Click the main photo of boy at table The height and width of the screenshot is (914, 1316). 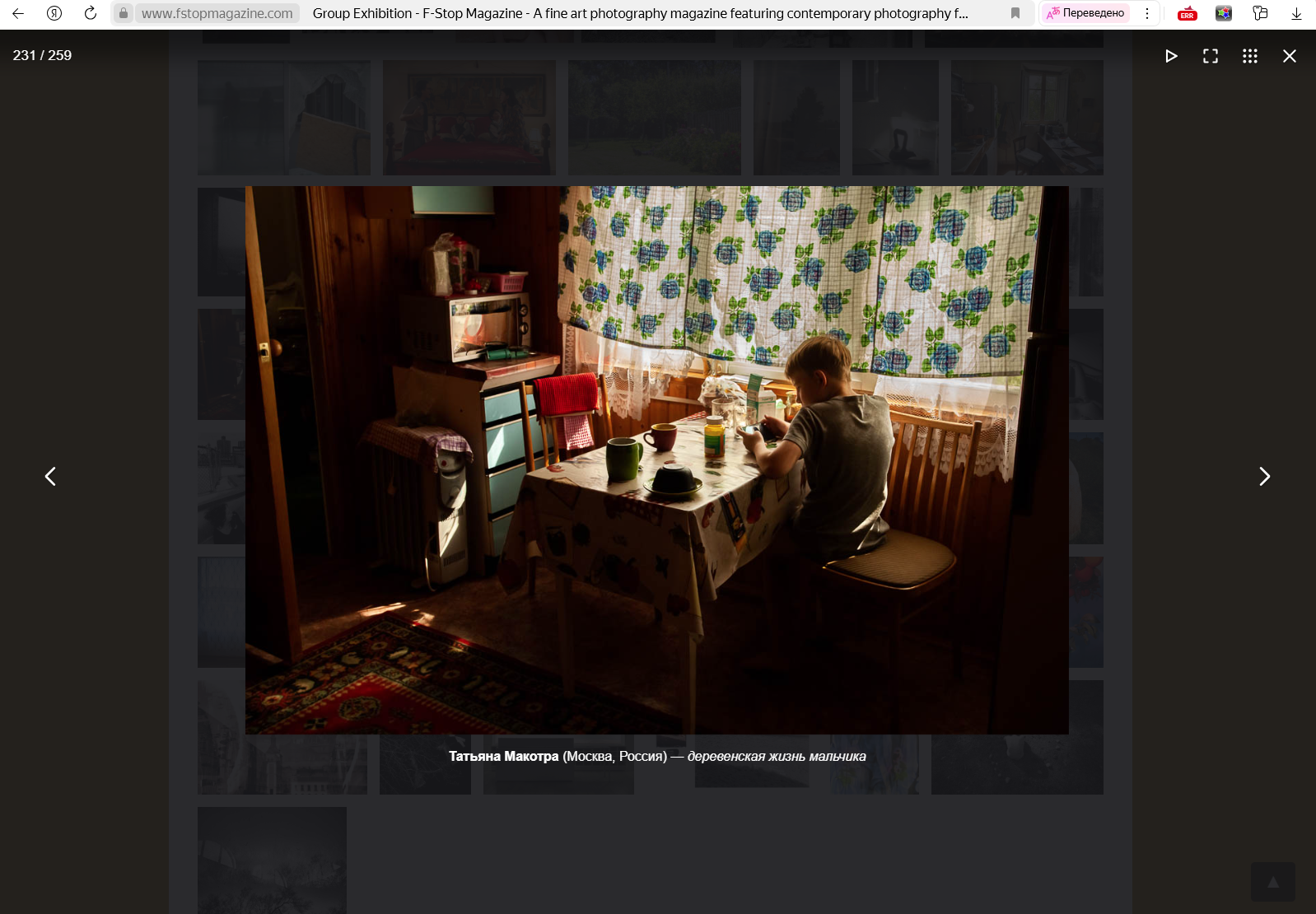click(656, 459)
